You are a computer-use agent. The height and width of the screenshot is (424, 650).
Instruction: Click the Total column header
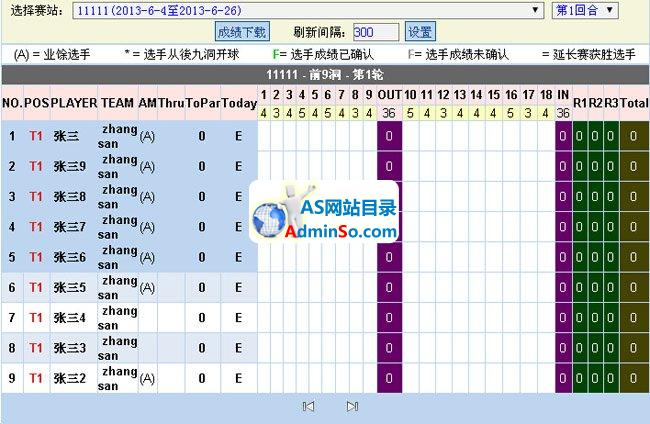pos(634,103)
